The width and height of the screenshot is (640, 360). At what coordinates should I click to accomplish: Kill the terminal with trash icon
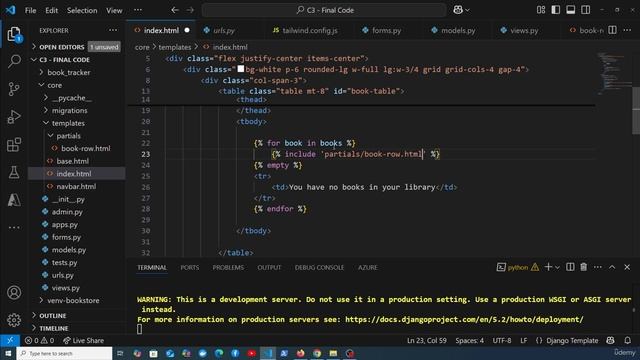pos(584,267)
